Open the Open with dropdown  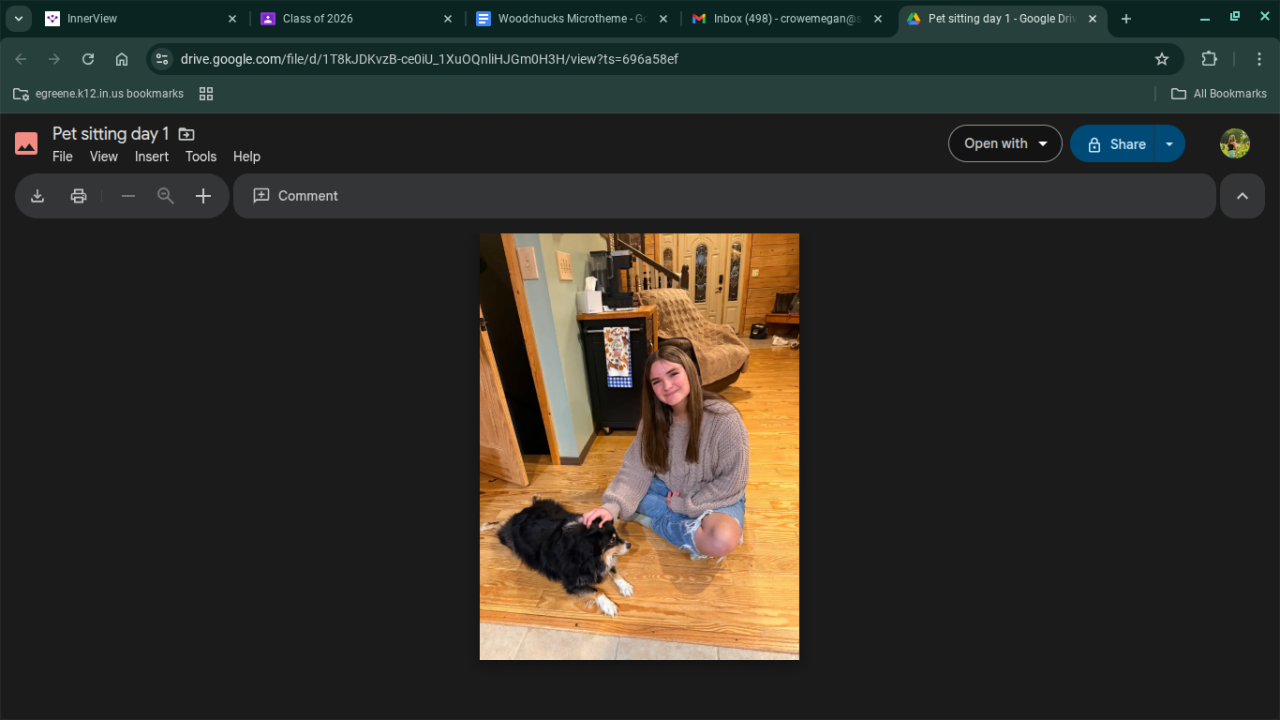coord(1005,144)
